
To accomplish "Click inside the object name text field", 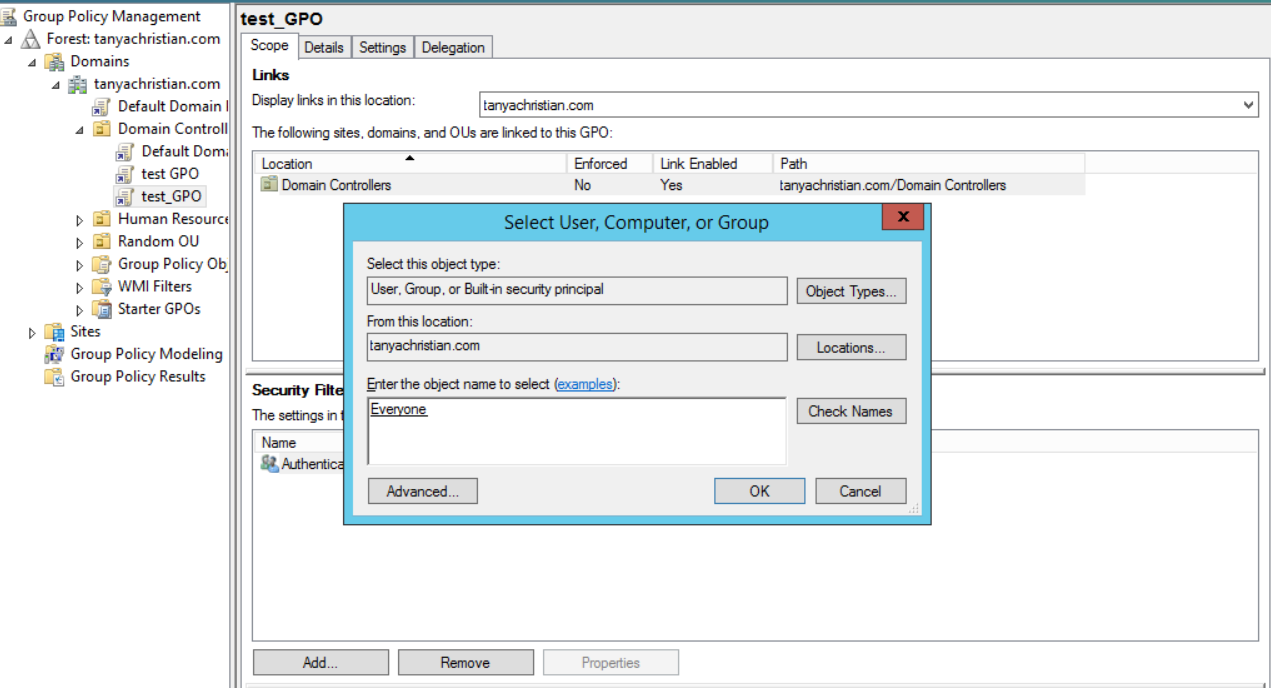I will [x=576, y=430].
